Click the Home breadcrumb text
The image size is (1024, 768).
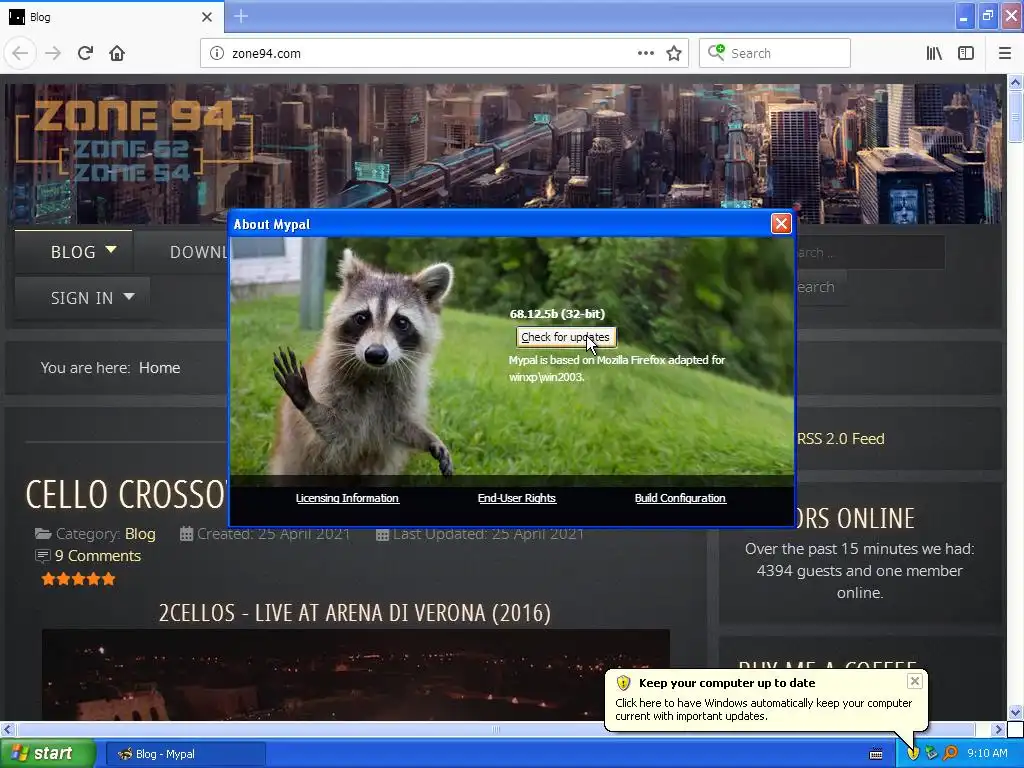click(x=159, y=368)
